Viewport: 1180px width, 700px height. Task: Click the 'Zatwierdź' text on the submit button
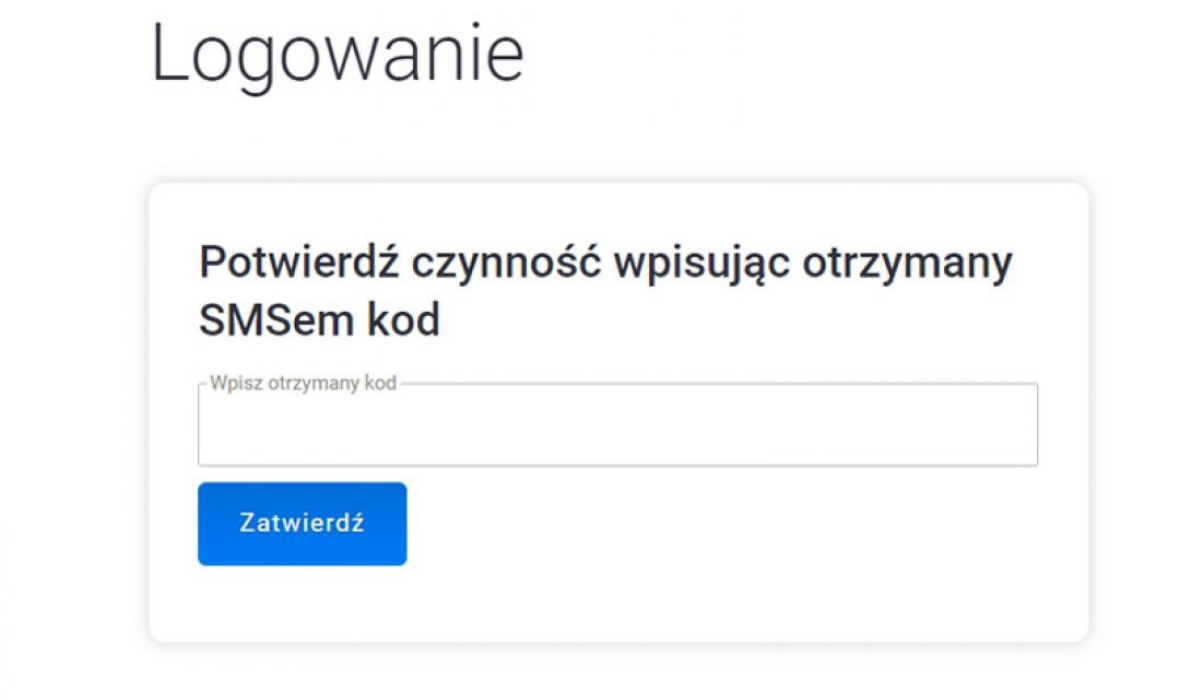tap(302, 524)
